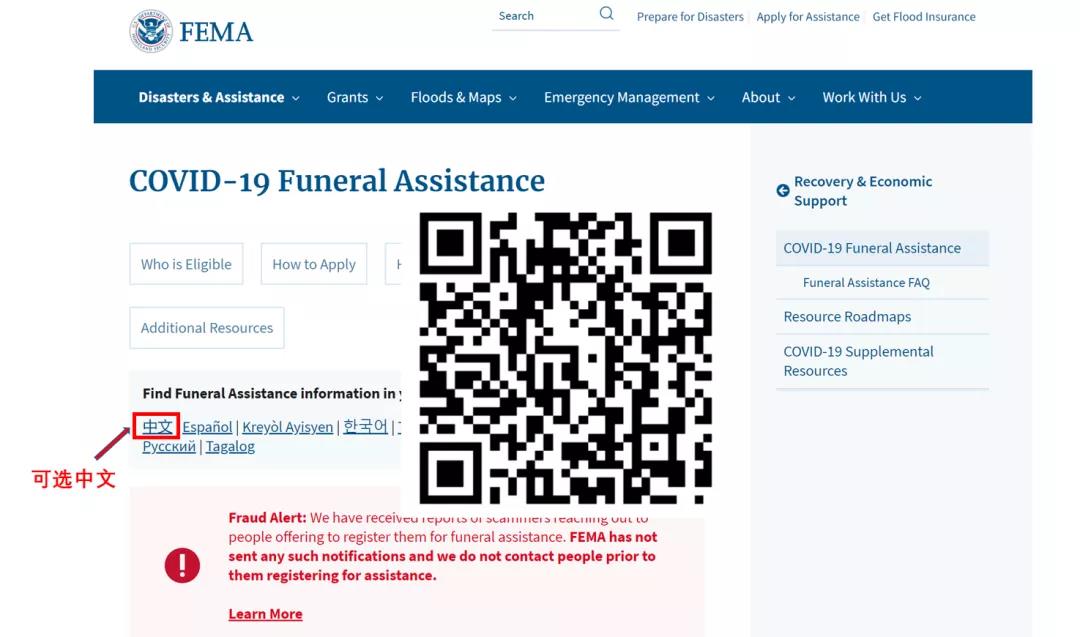This screenshot has width=1080, height=637.
Task: Focus the Search input field
Action: 544,16
